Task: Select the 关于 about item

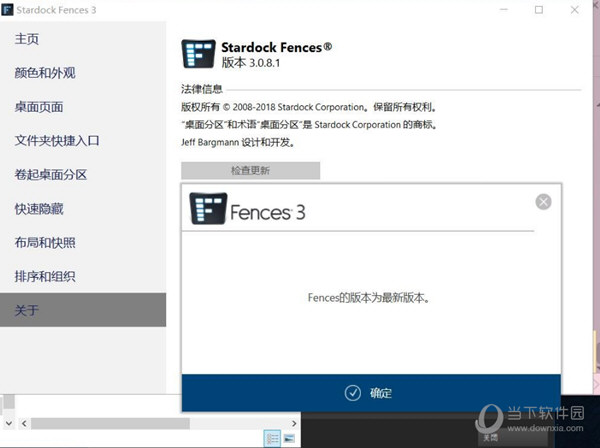Action: (x=83, y=310)
